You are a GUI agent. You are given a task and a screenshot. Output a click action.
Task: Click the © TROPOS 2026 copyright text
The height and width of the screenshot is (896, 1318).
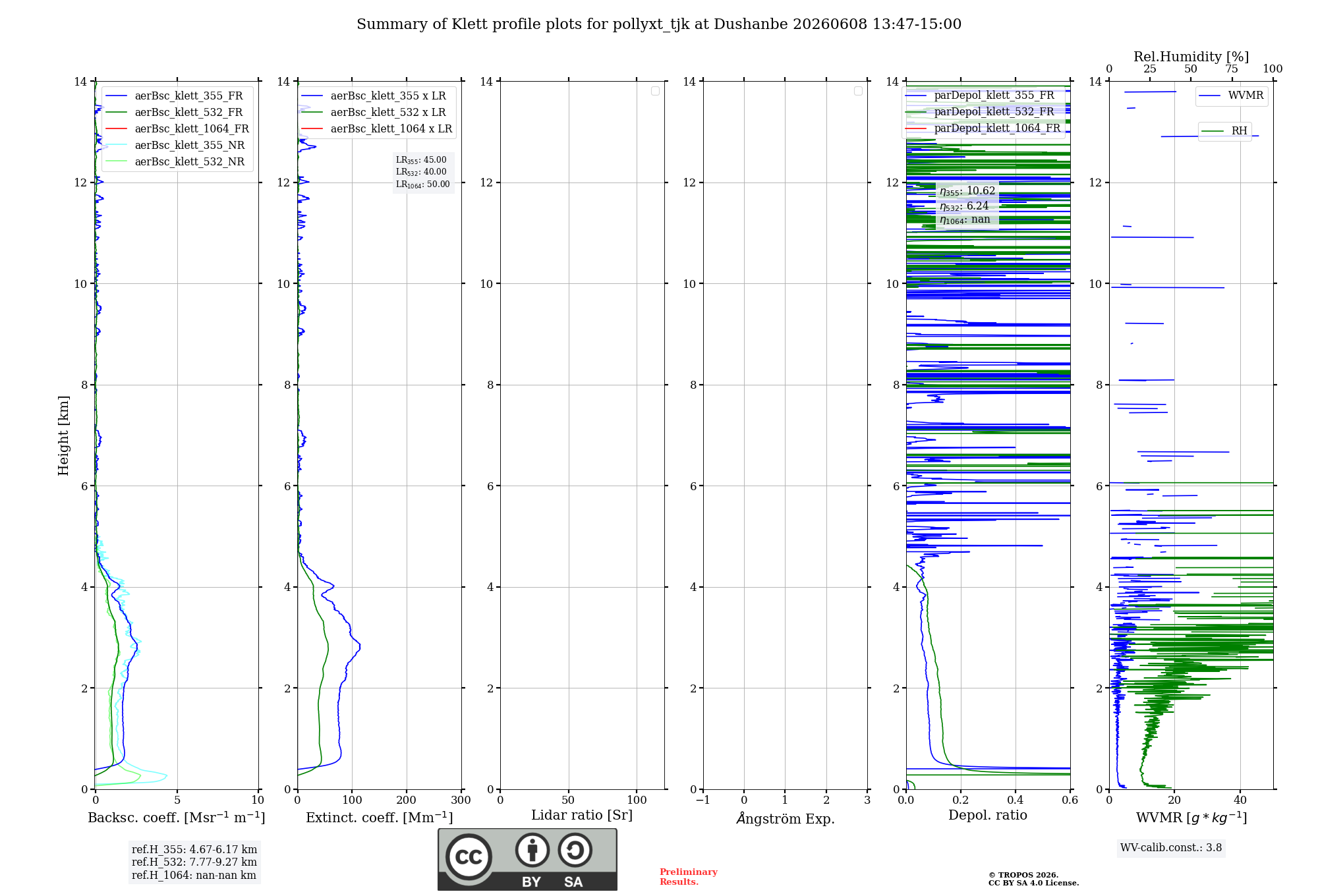[x=1023, y=875]
